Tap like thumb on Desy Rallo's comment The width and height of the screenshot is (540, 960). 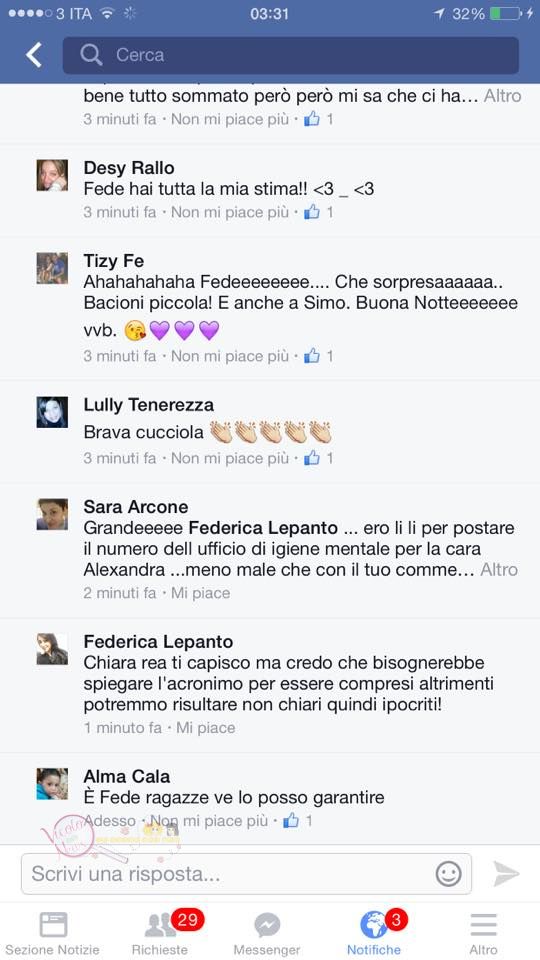coord(312,212)
